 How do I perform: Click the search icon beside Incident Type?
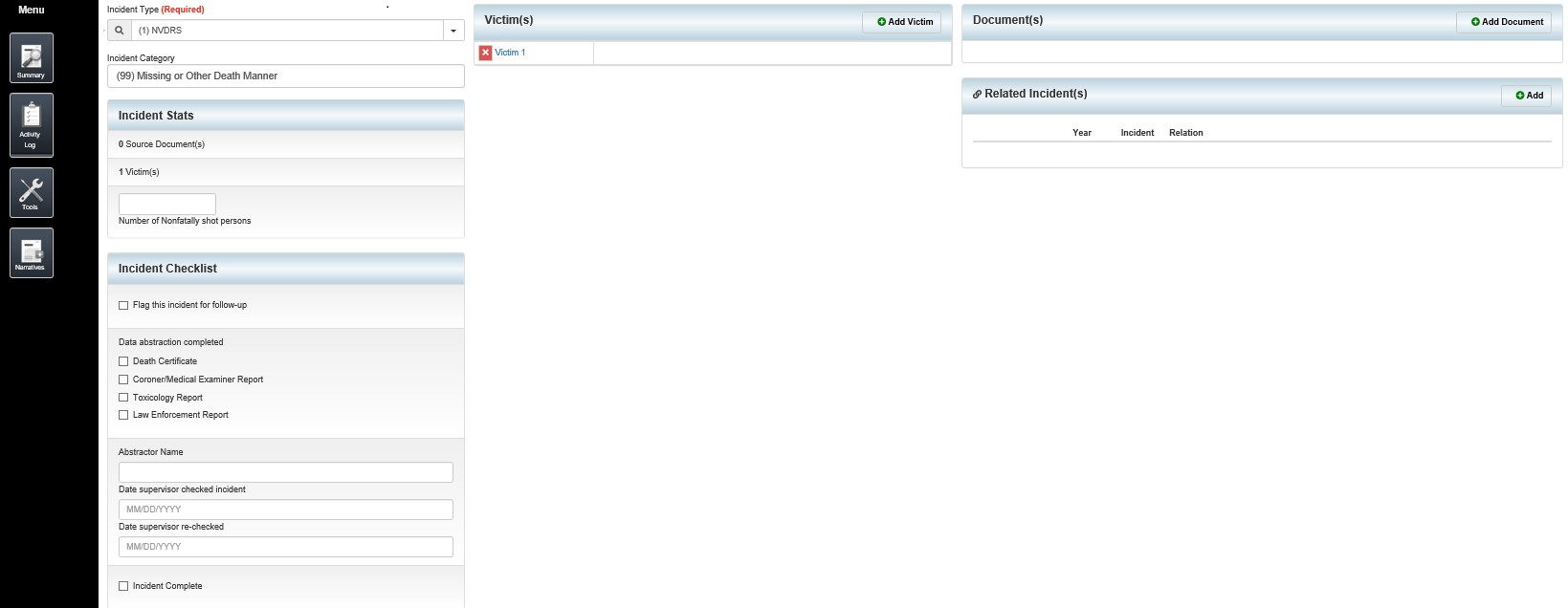coord(120,31)
